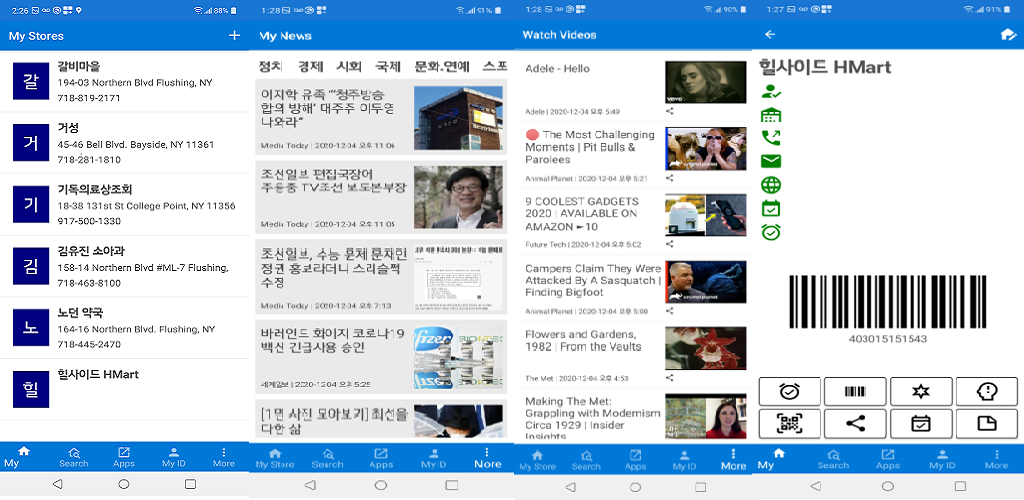
Task: Share the Finding Bigfoot Sasquatch video
Action: click(x=669, y=311)
